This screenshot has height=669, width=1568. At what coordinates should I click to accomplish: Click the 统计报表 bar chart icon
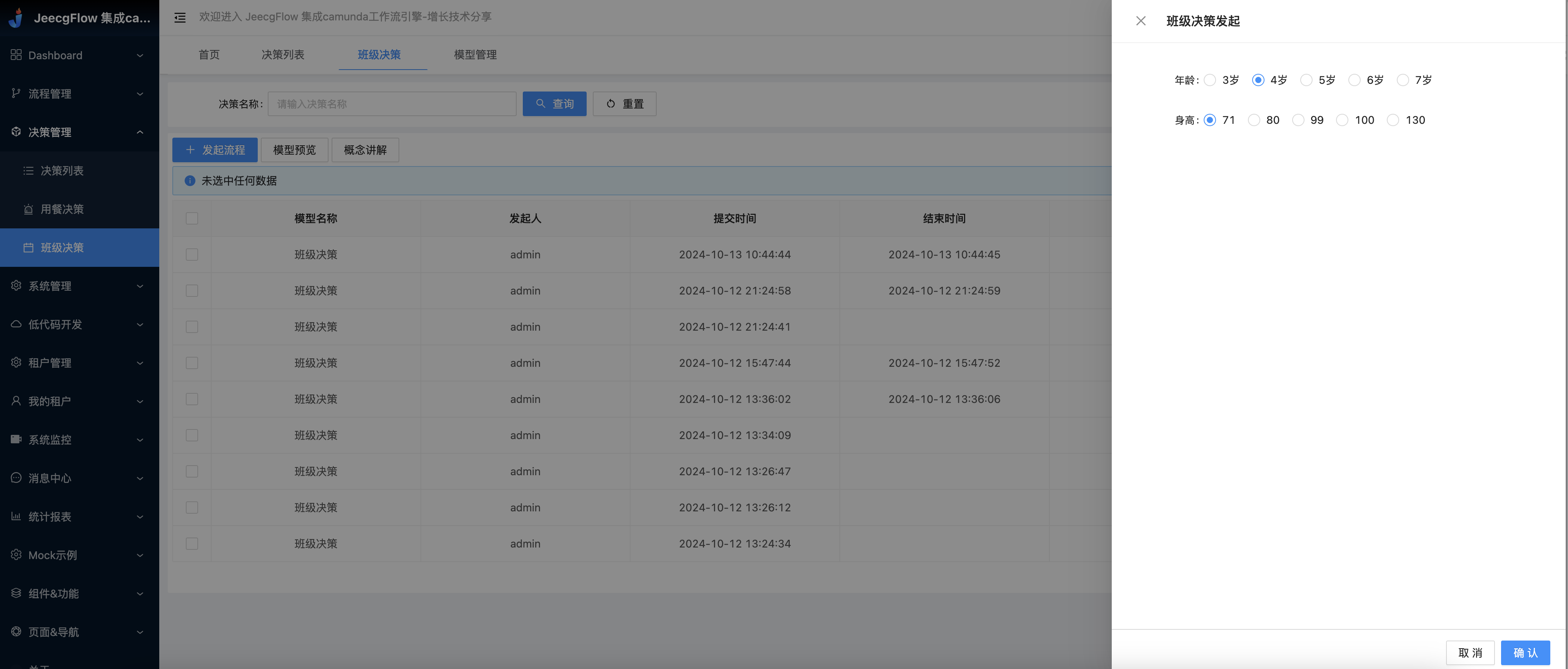(16, 517)
